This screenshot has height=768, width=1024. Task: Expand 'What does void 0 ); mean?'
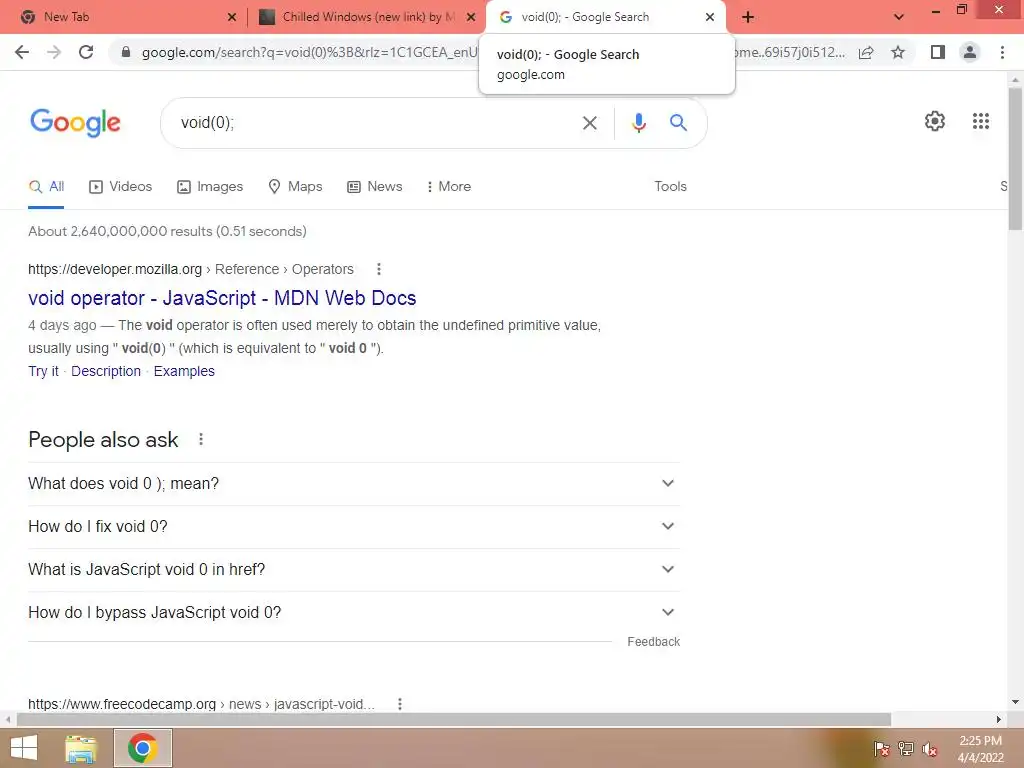[x=353, y=484]
